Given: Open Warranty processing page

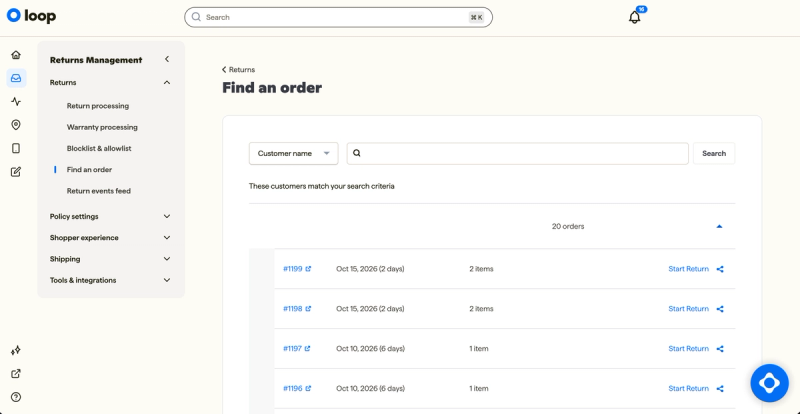Looking at the screenshot, I should click(x=102, y=127).
